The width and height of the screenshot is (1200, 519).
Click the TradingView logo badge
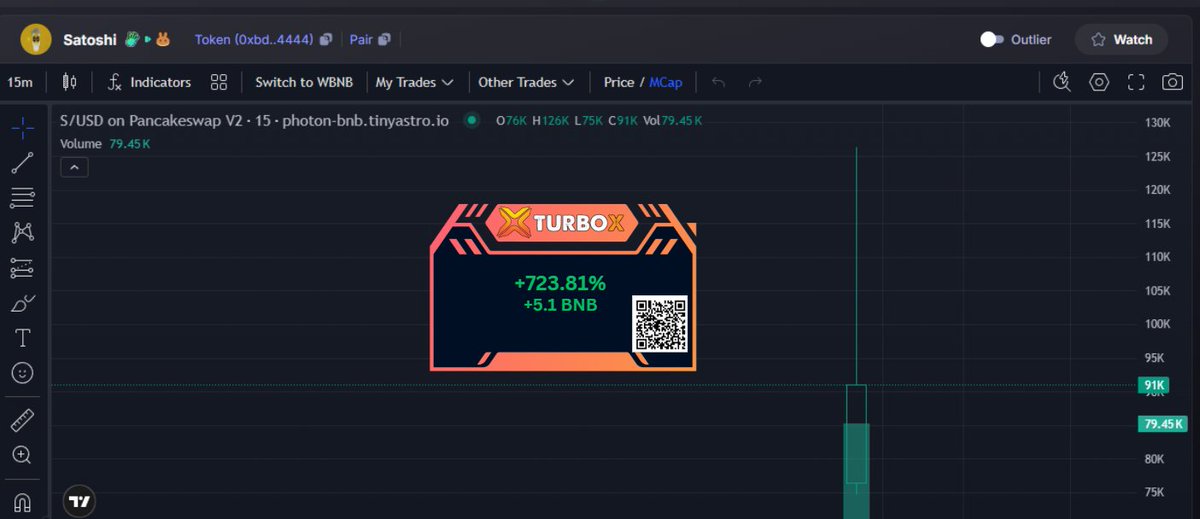[x=79, y=501]
